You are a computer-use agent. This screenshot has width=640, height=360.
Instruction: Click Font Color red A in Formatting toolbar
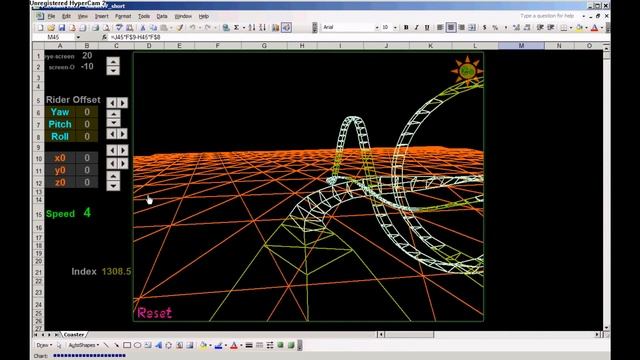pos(595,27)
